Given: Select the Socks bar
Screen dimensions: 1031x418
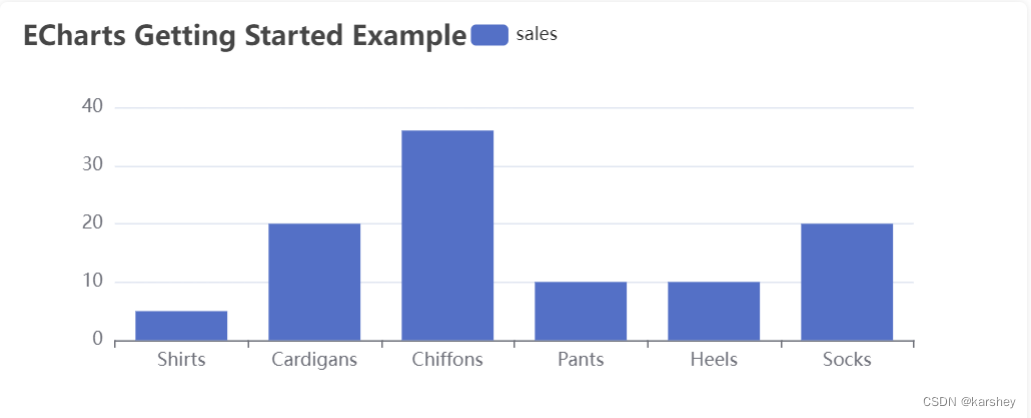Looking at the screenshot, I should (846, 281).
